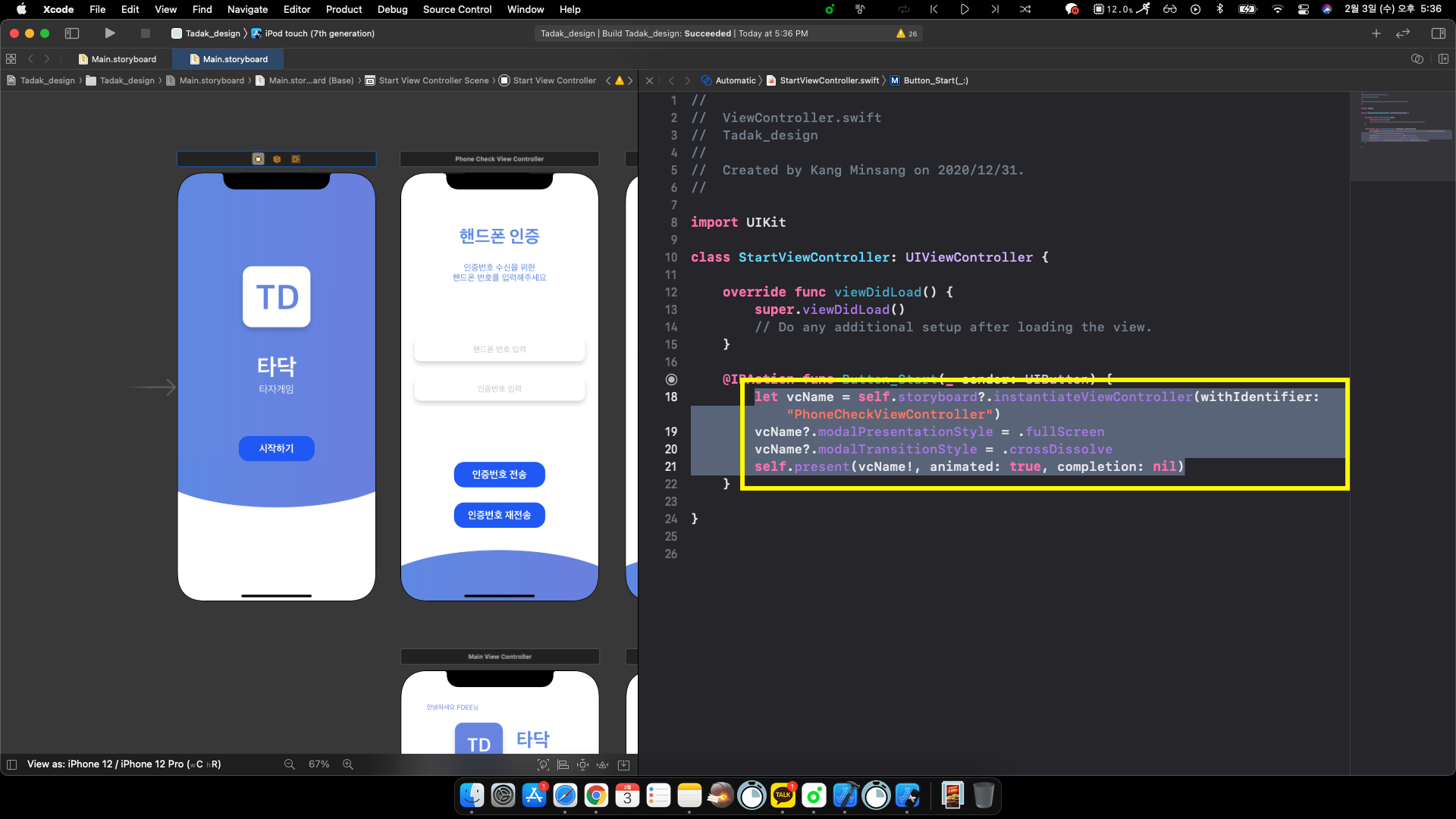Add an editor pane on the right

pyautogui.click(x=1443, y=59)
